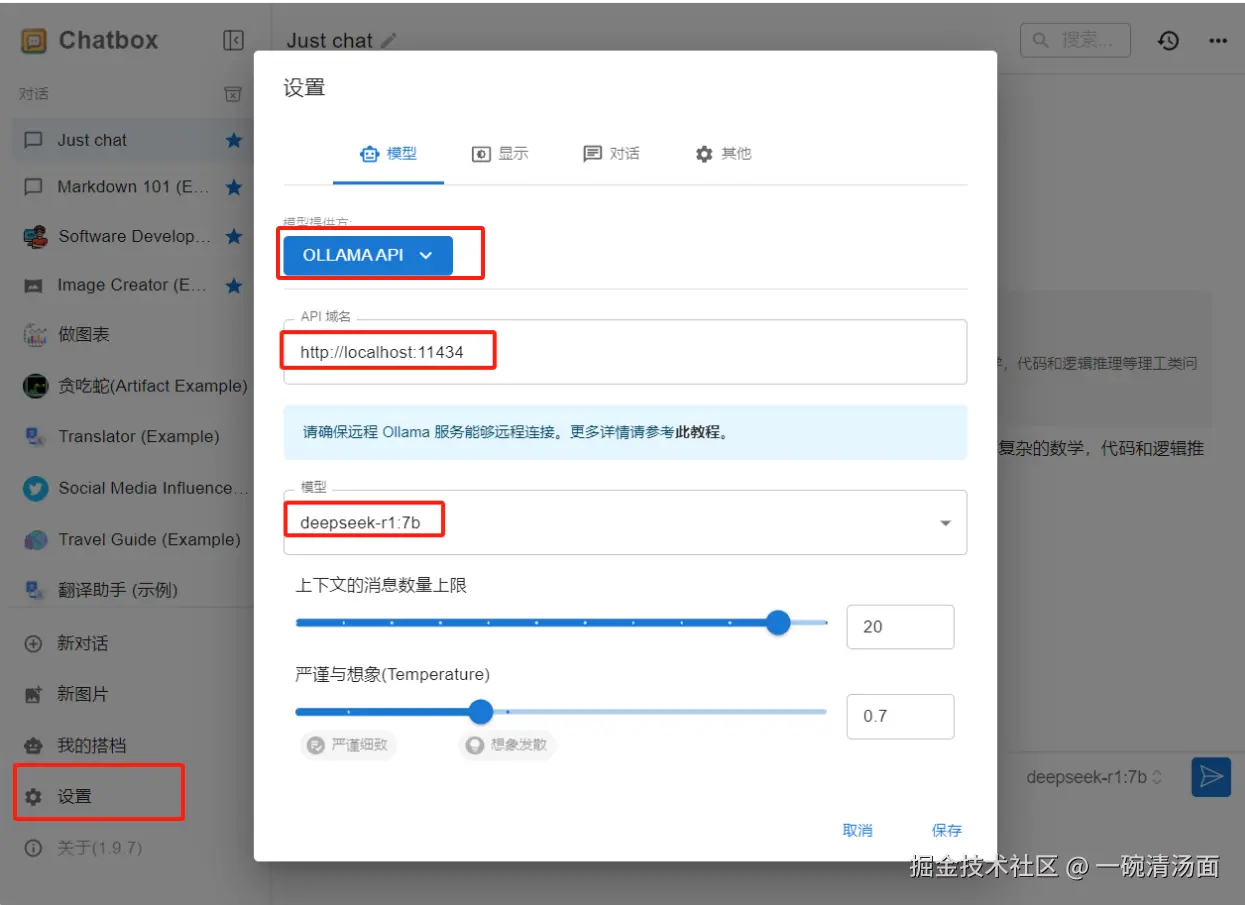Open the Travel Guide (Example) conversation
Image resolution: width=1245 pixels, height=905 pixels.
tap(133, 540)
